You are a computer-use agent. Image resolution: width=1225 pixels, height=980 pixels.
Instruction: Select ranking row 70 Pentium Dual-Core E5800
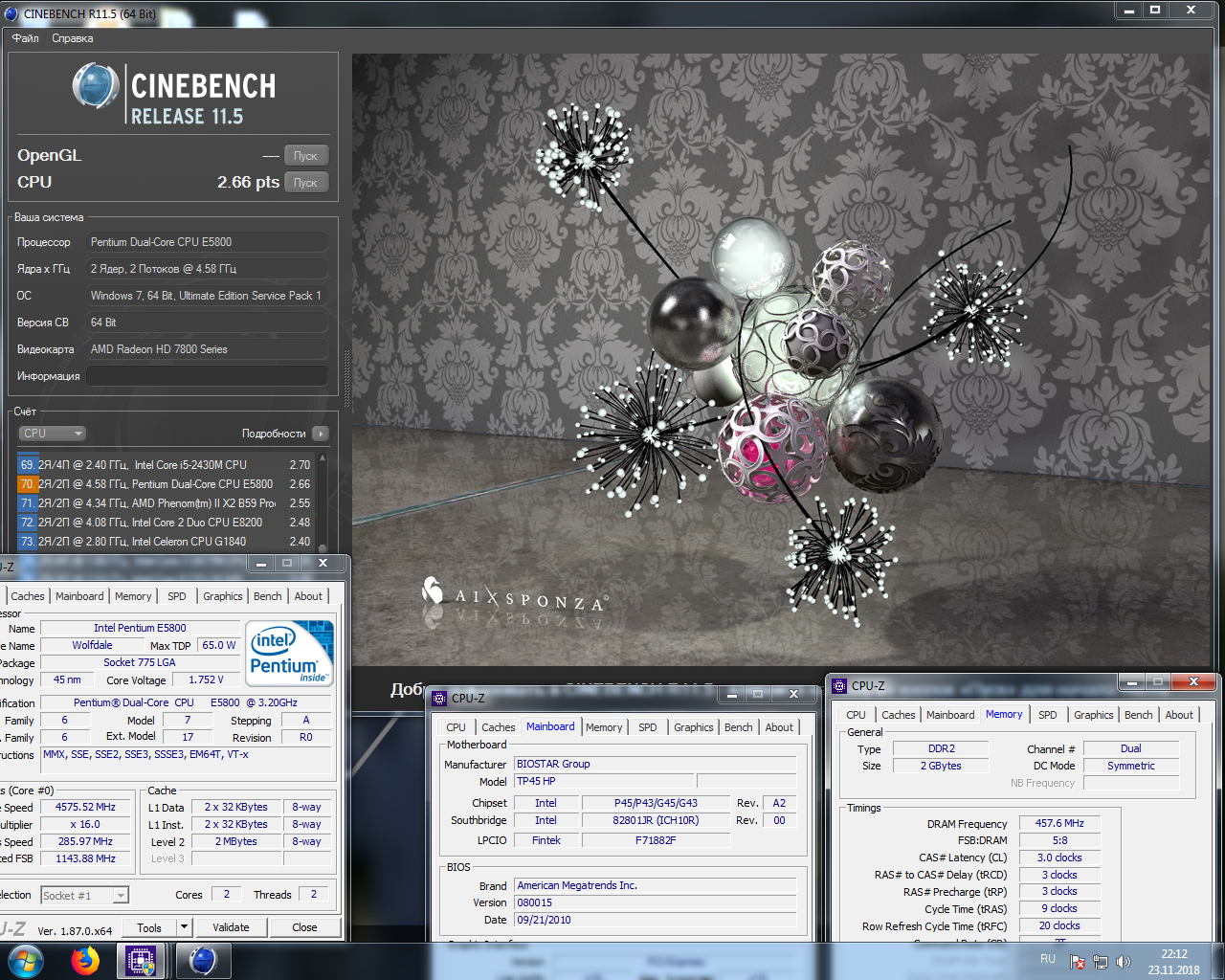pyautogui.click(x=166, y=484)
